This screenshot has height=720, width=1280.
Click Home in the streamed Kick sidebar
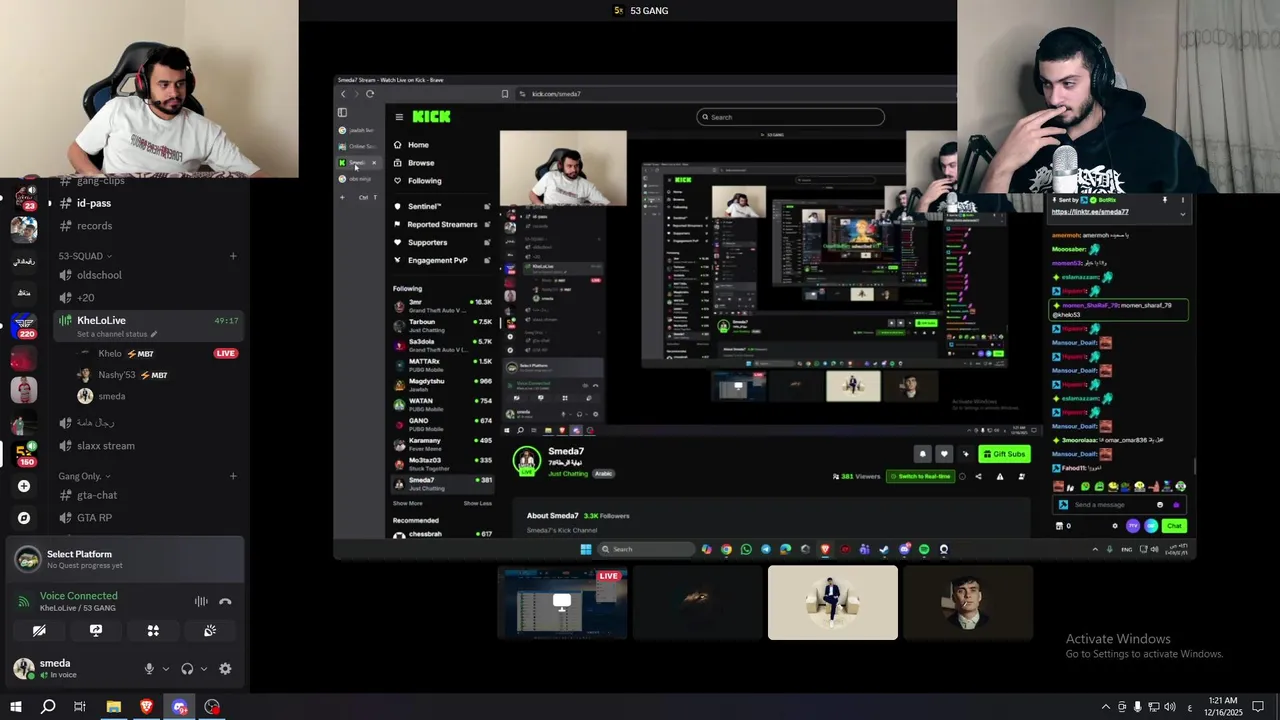(x=418, y=145)
